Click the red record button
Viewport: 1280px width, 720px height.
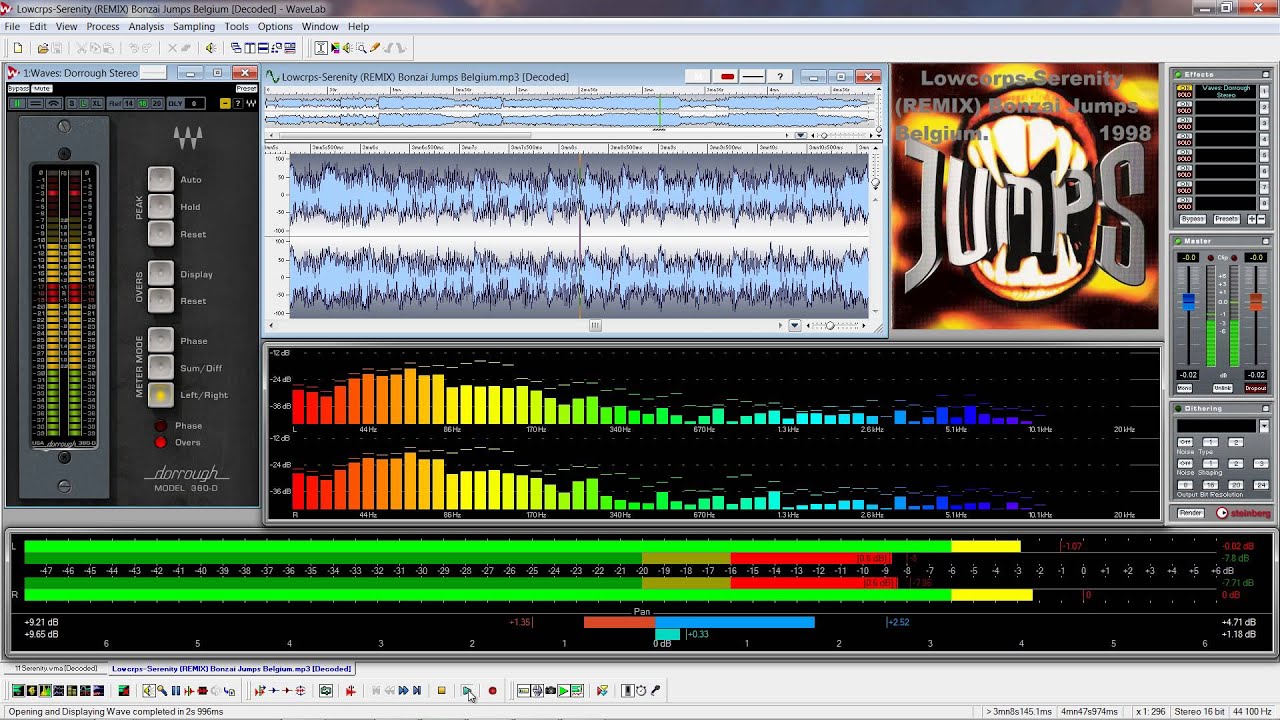[492, 690]
